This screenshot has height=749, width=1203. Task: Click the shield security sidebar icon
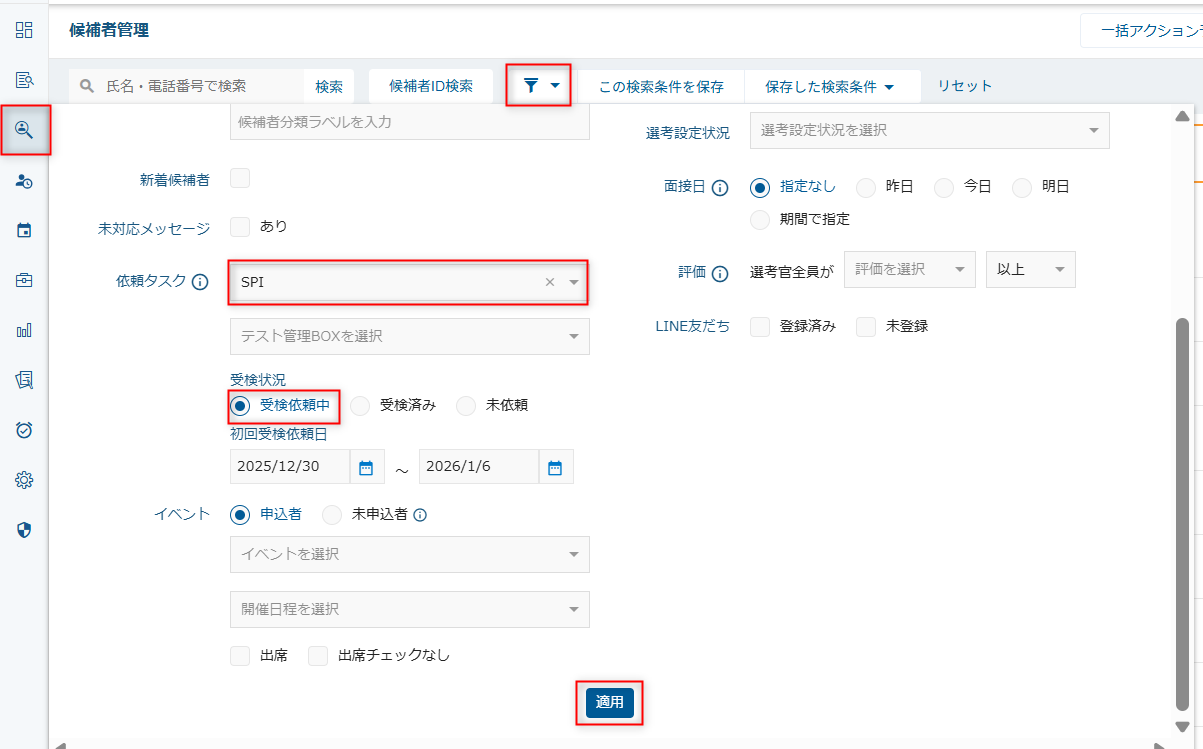(x=24, y=530)
